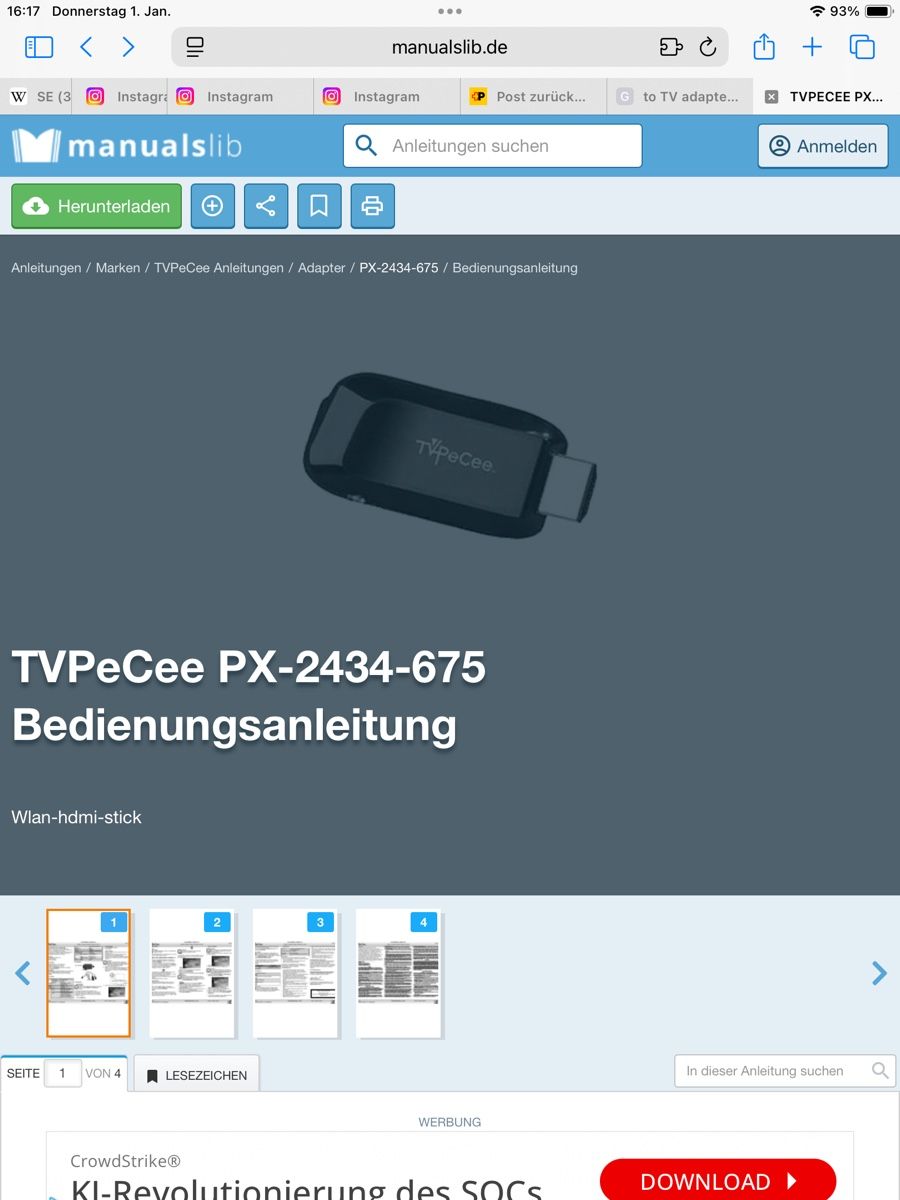Show next thumbnails with right arrow
This screenshot has width=900, height=1200.
[x=879, y=973]
